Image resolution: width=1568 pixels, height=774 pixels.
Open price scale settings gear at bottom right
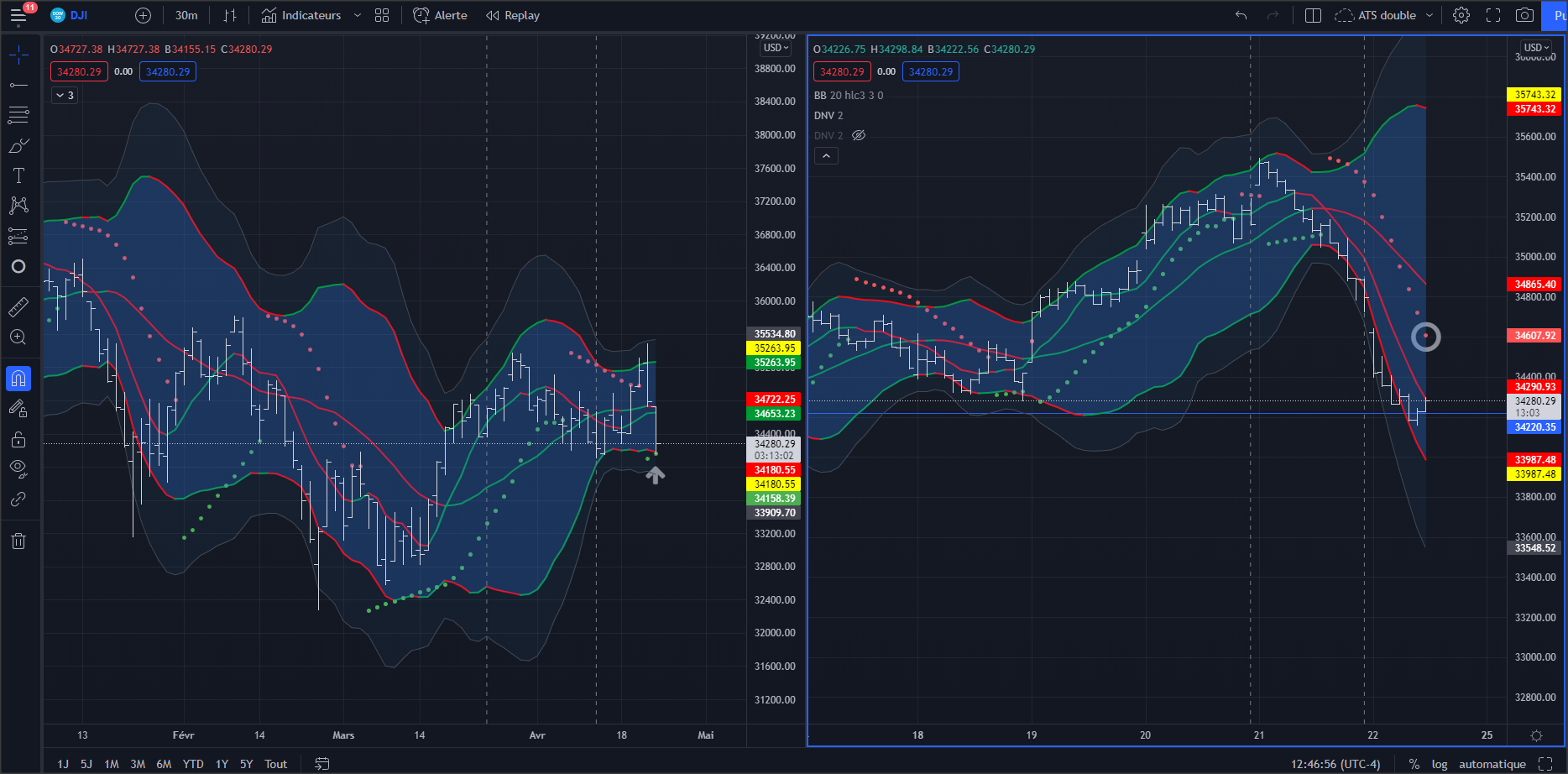(x=1536, y=735)
